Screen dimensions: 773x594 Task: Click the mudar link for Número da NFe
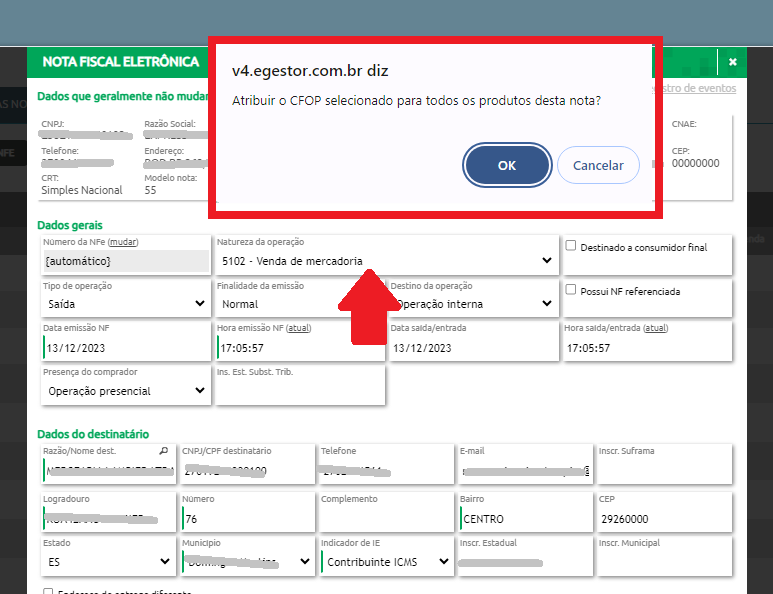pos(123,242)
